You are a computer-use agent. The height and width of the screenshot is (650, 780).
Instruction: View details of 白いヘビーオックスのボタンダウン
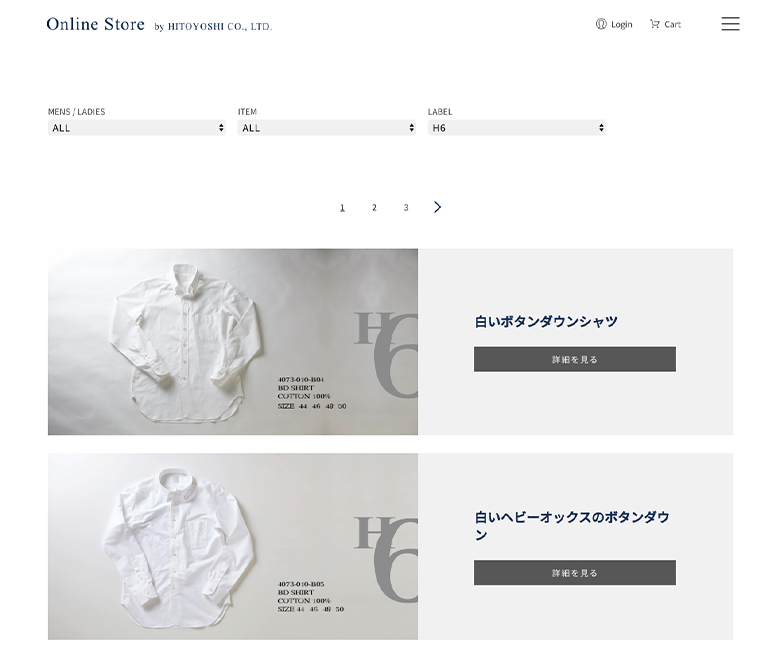tap(575, 573)
